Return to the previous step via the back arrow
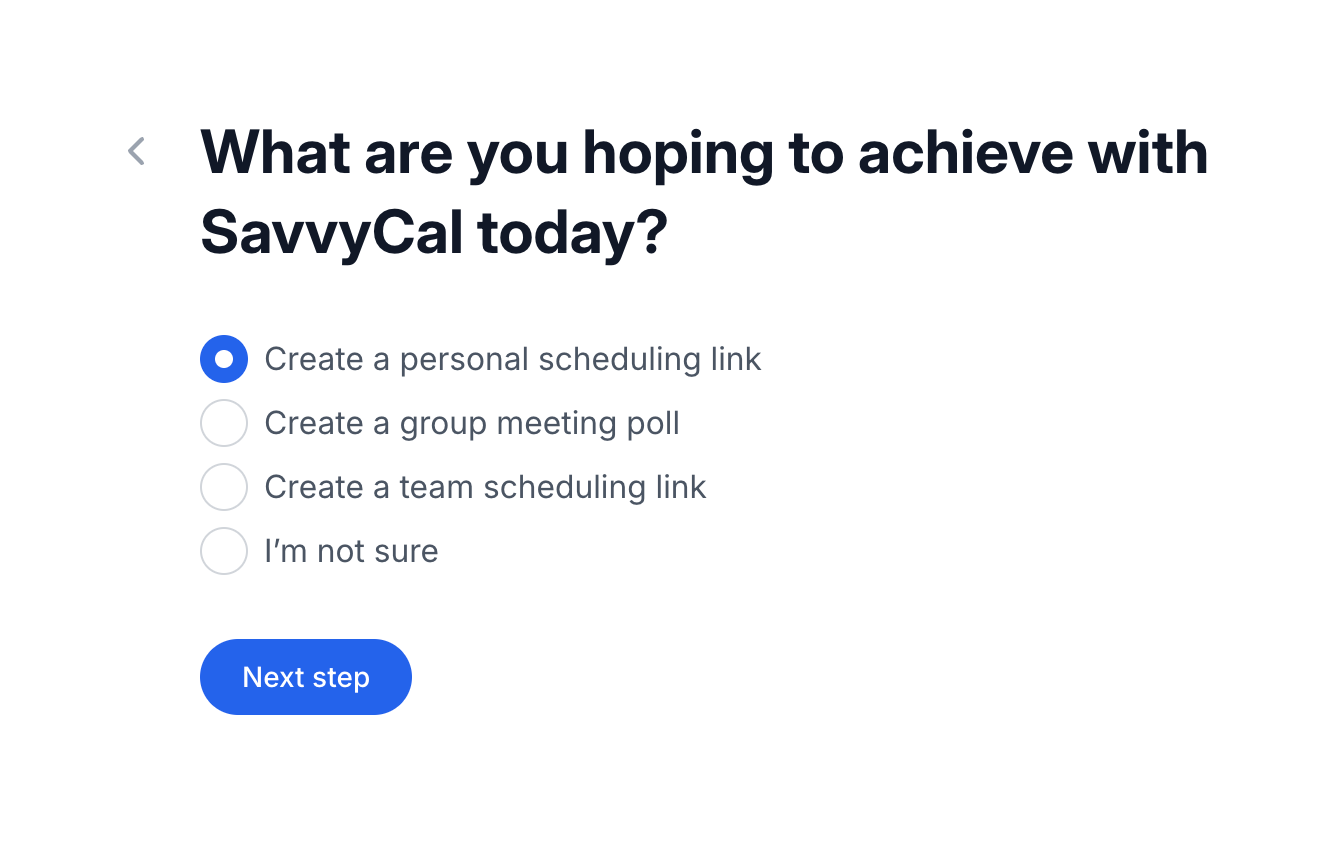Viewport: 1335px width, 843px height. click(x=137, y=152)
